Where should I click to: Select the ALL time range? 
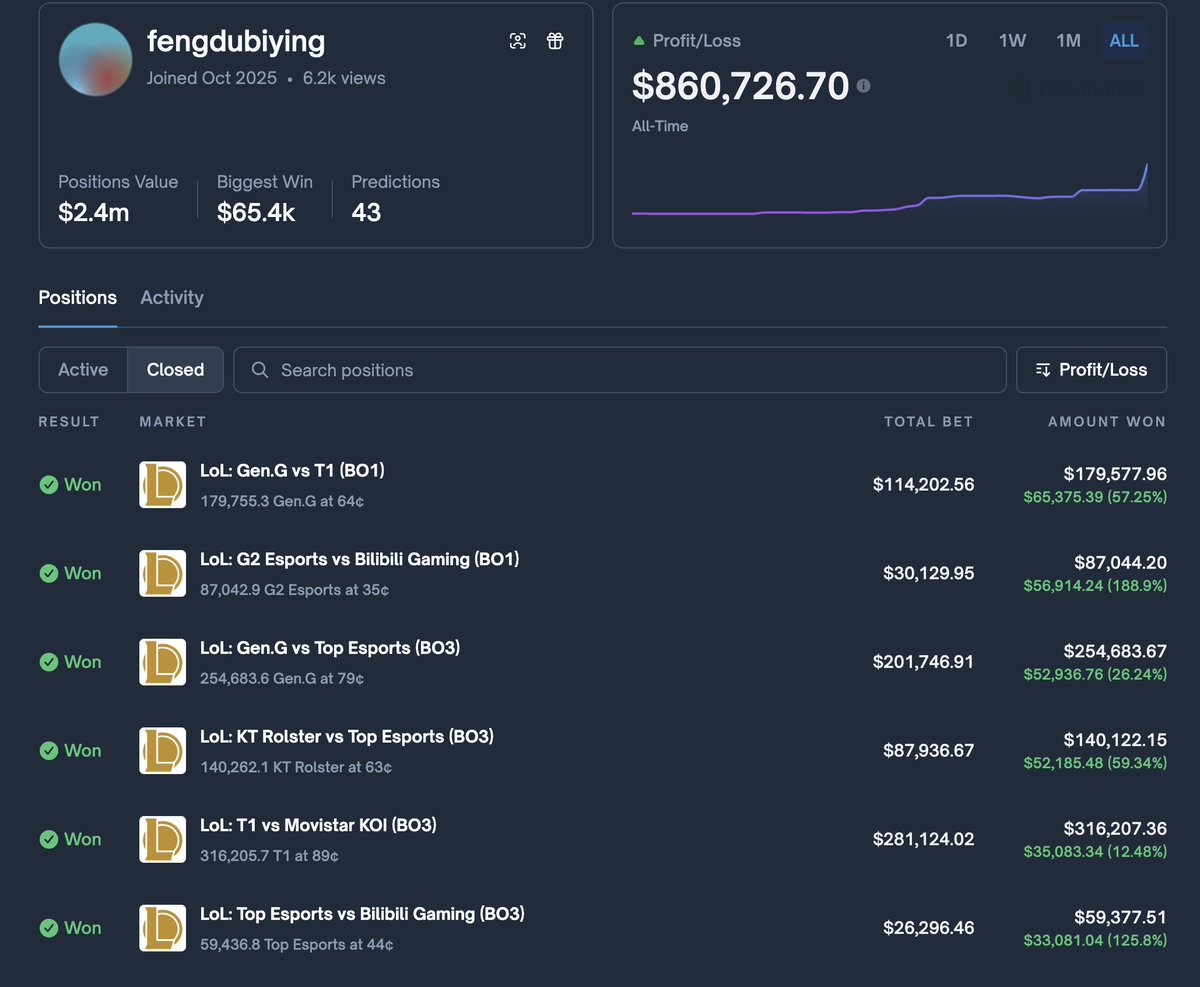click(1124, 41)
